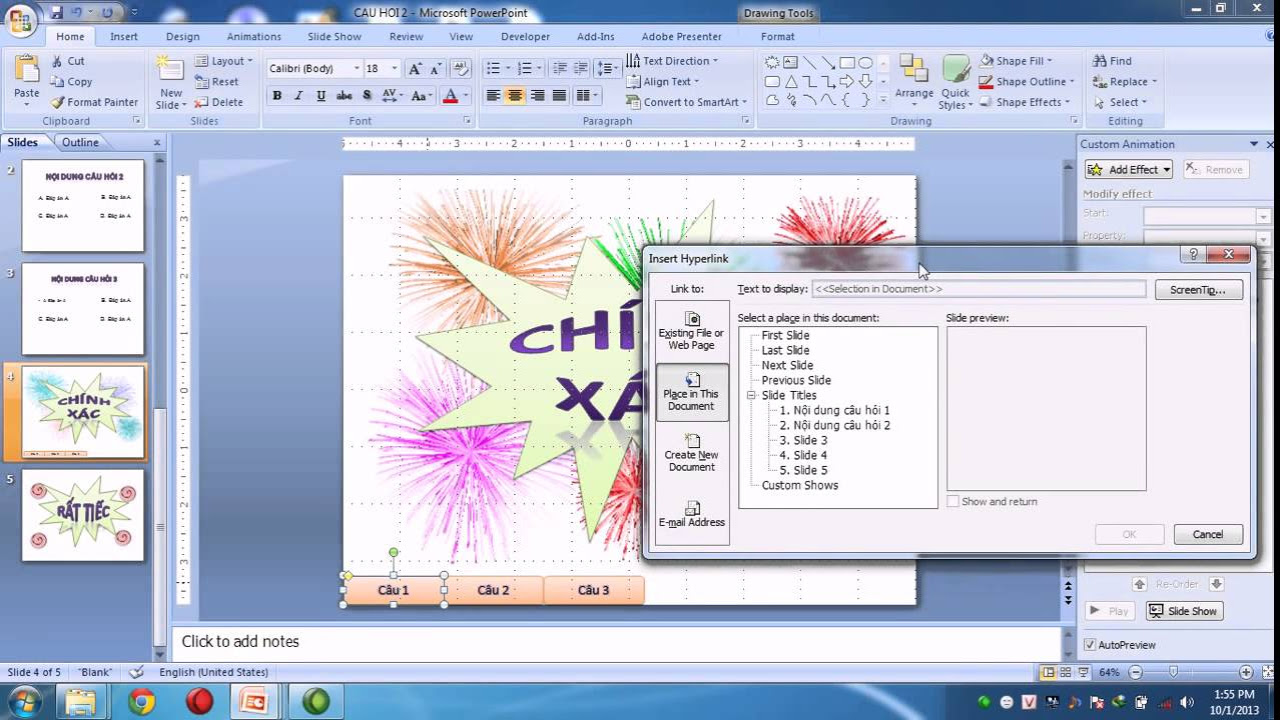Image resolution: width=1280 pixels, height=720 pixels.
Task: Adjust the zoom slider handle
Action: (x=1173, y=672)
